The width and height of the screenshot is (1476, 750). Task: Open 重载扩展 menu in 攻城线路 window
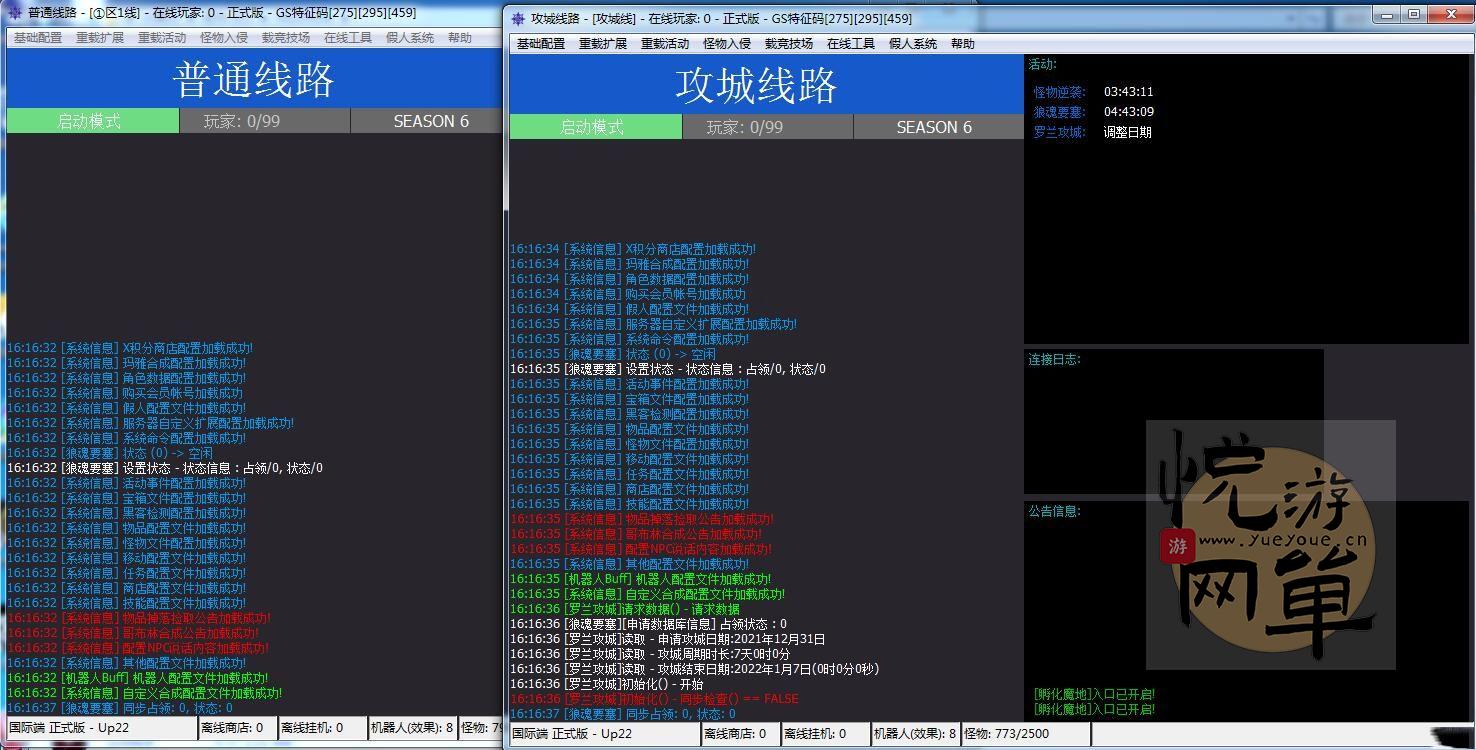point(603,44)
